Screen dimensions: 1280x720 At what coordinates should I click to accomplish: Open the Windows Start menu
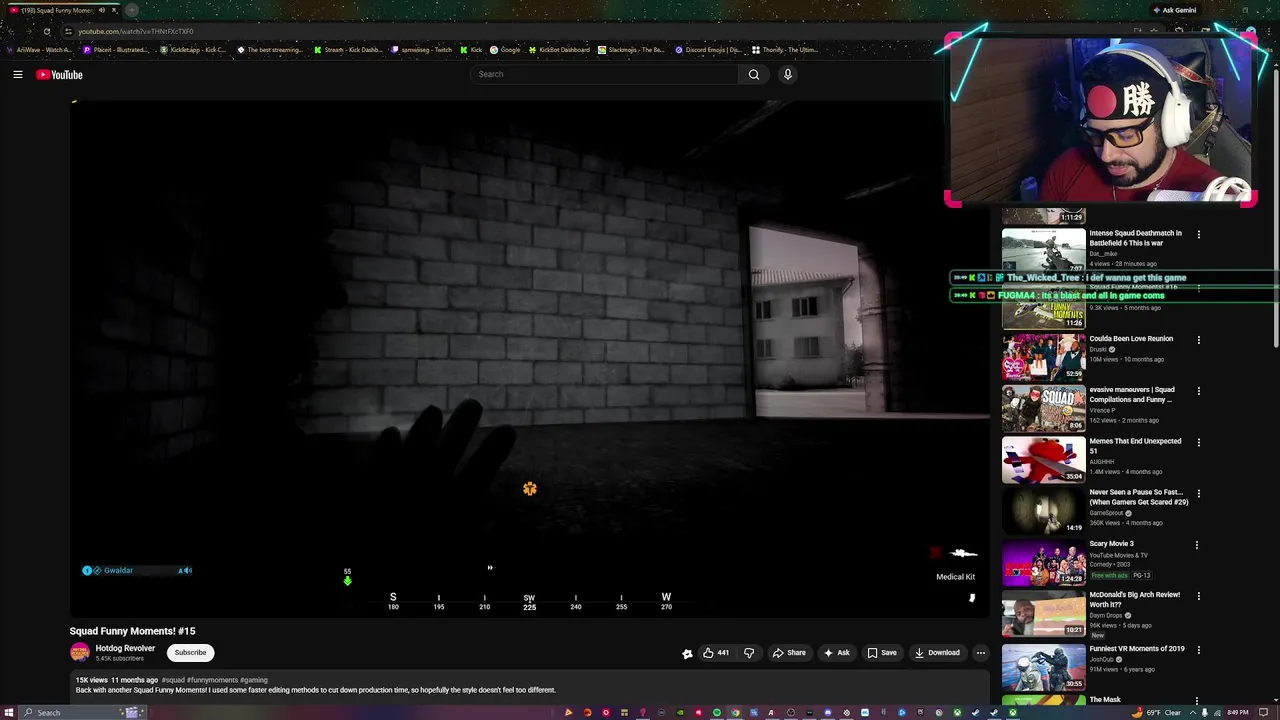(11, 712)
